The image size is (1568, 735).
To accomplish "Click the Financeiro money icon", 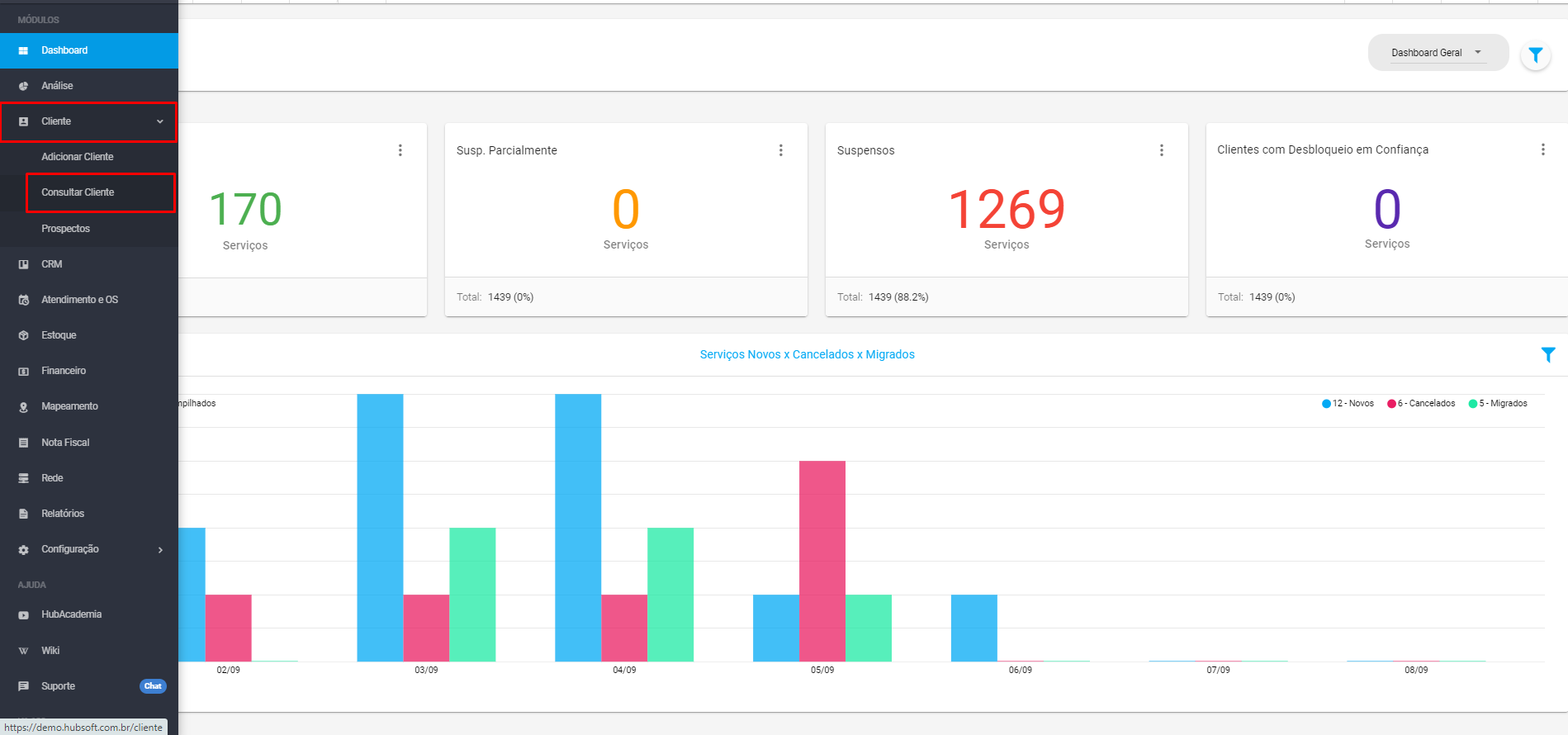I will (x=23, y=371).
